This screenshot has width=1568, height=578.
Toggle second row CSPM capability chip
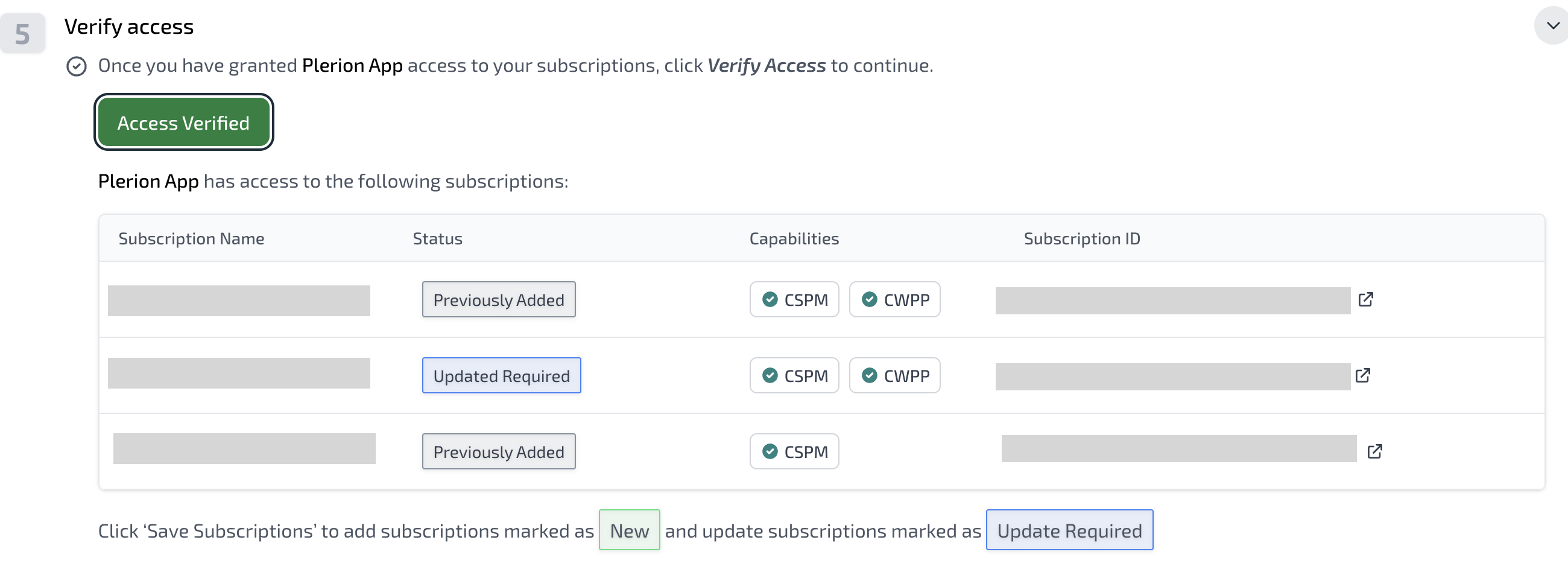(794, 376)
